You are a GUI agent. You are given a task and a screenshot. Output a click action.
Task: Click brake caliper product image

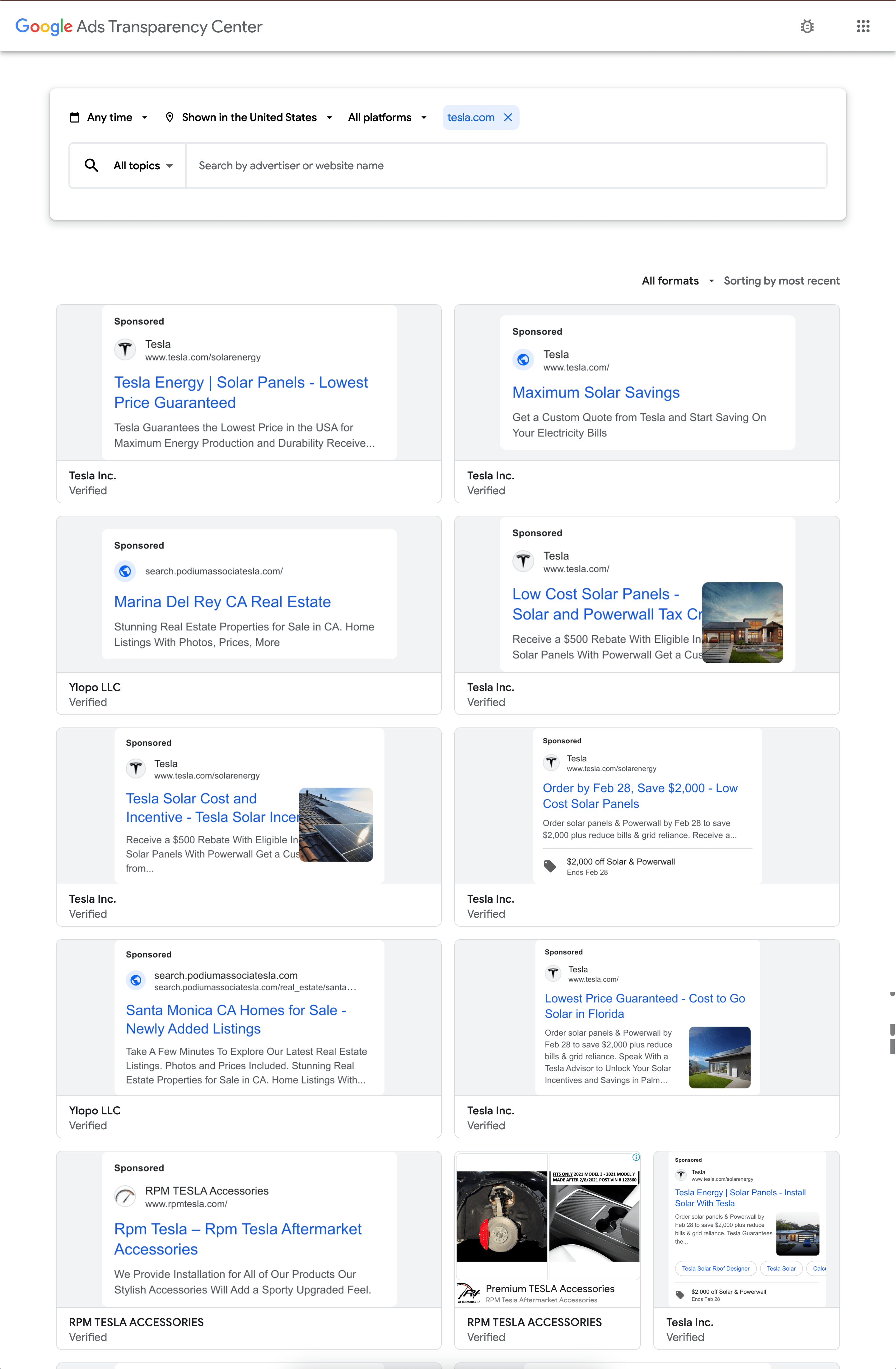pos(501,1216)
